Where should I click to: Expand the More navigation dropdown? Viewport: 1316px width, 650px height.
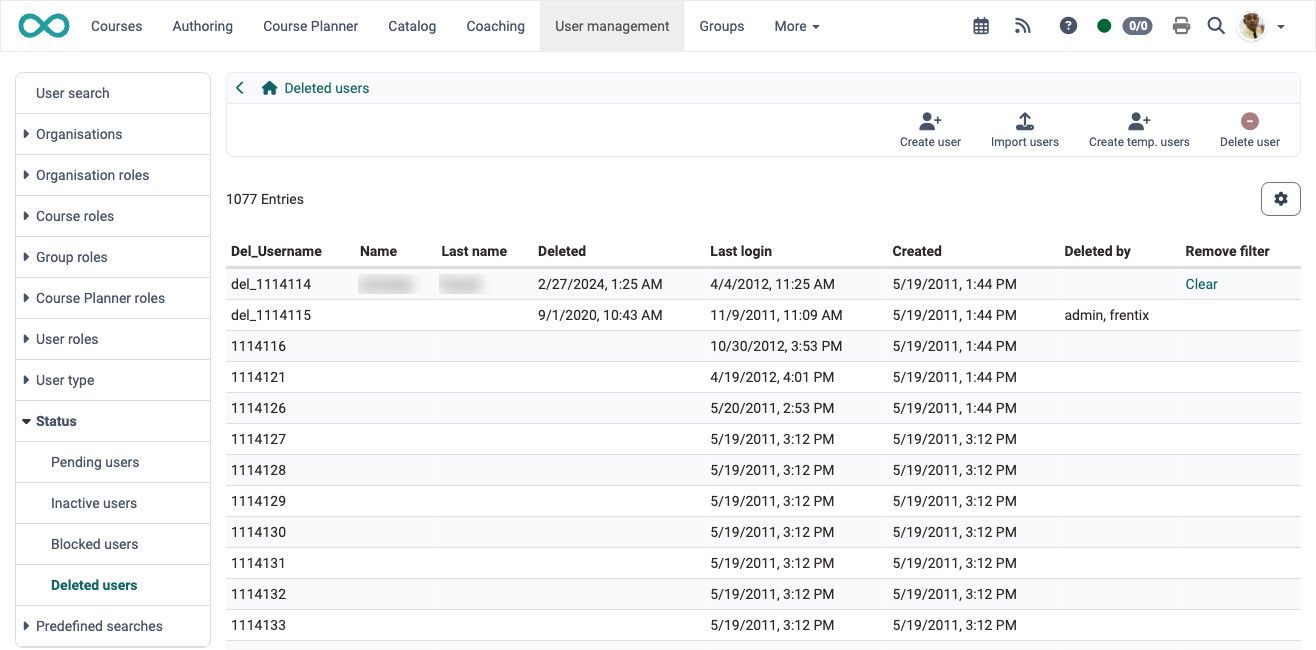(797, 26)
